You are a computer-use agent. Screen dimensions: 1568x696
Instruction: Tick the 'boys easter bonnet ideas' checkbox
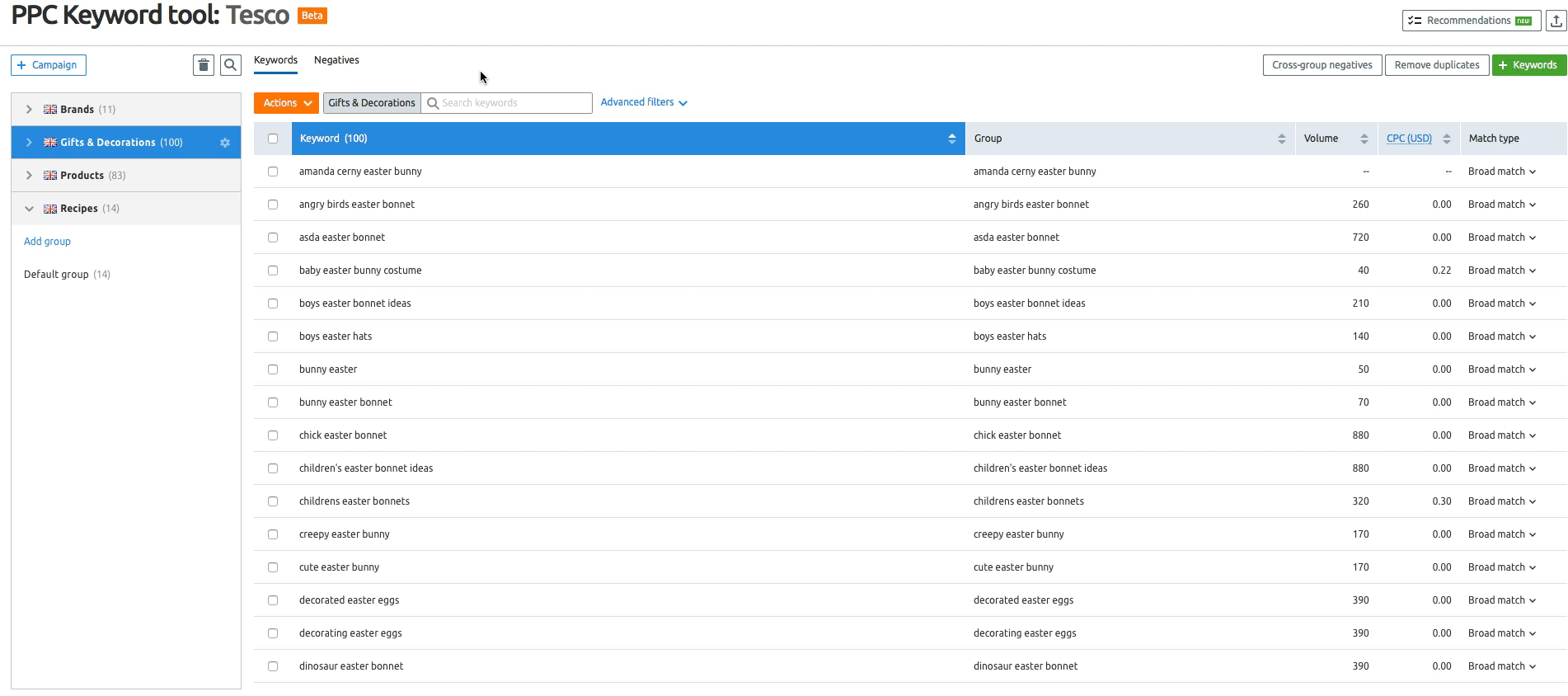tap(273, 303)
